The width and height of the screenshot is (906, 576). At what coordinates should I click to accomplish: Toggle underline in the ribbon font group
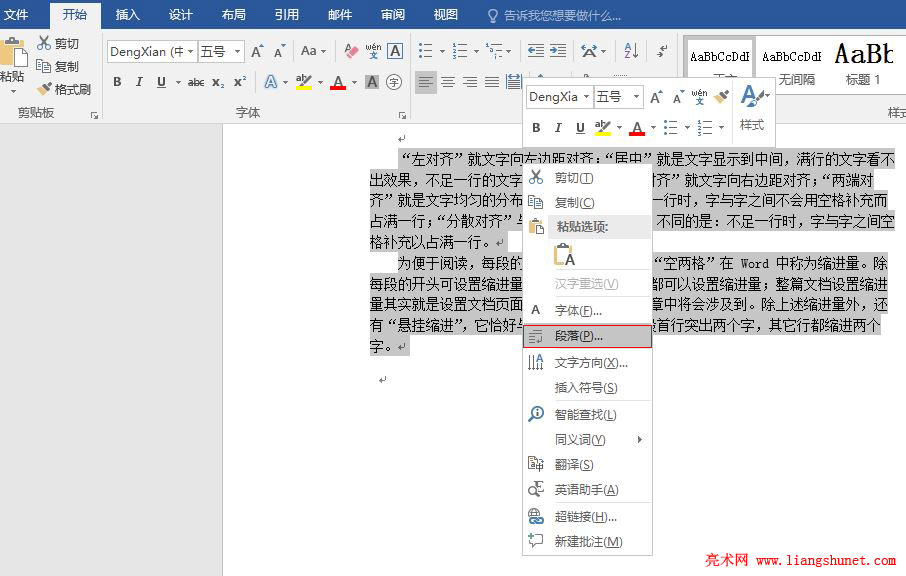pyautogui.click(x=161, y=82)
